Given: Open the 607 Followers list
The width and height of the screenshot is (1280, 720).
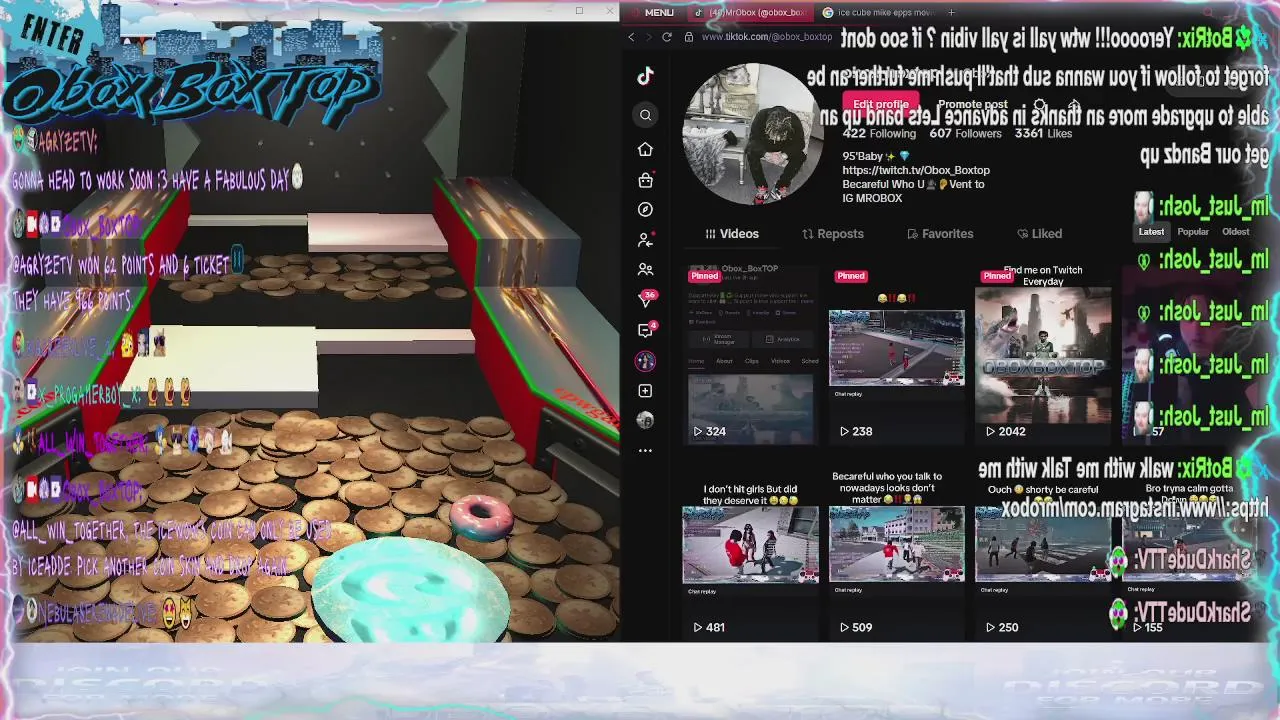Looking at the screenshot, I should [x=965, y=133].
